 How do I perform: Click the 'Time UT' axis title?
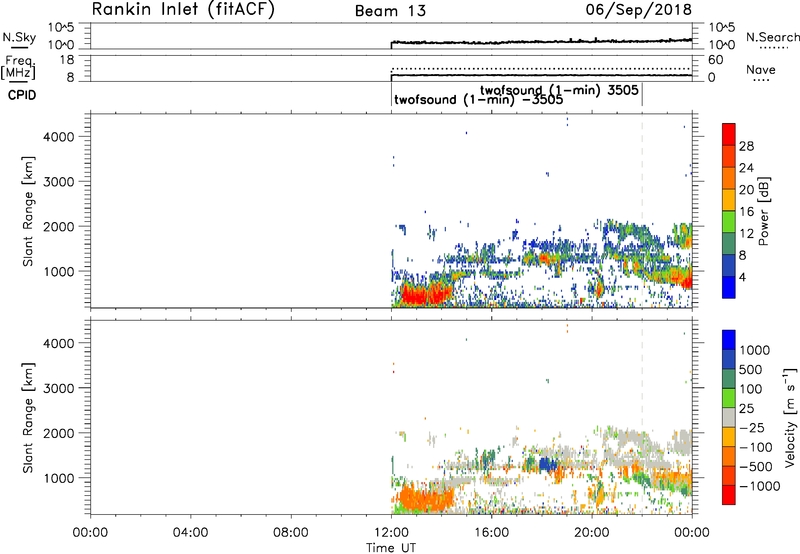[391, 547]
